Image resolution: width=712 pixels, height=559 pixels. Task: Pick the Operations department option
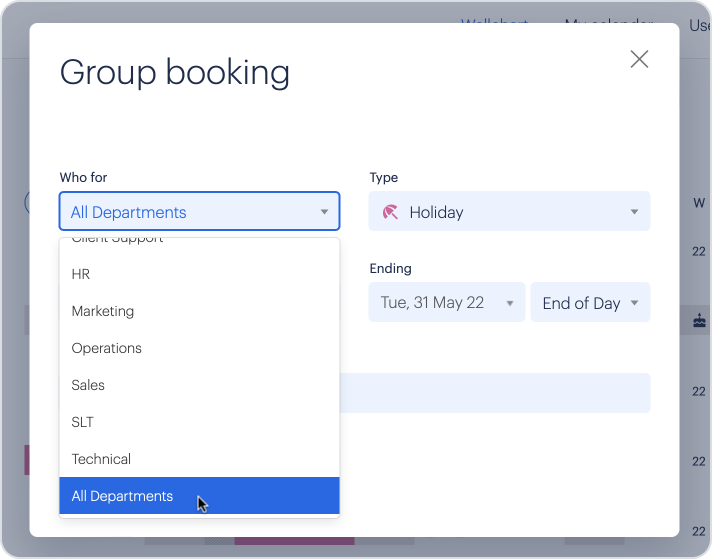(x=107, y=348)
